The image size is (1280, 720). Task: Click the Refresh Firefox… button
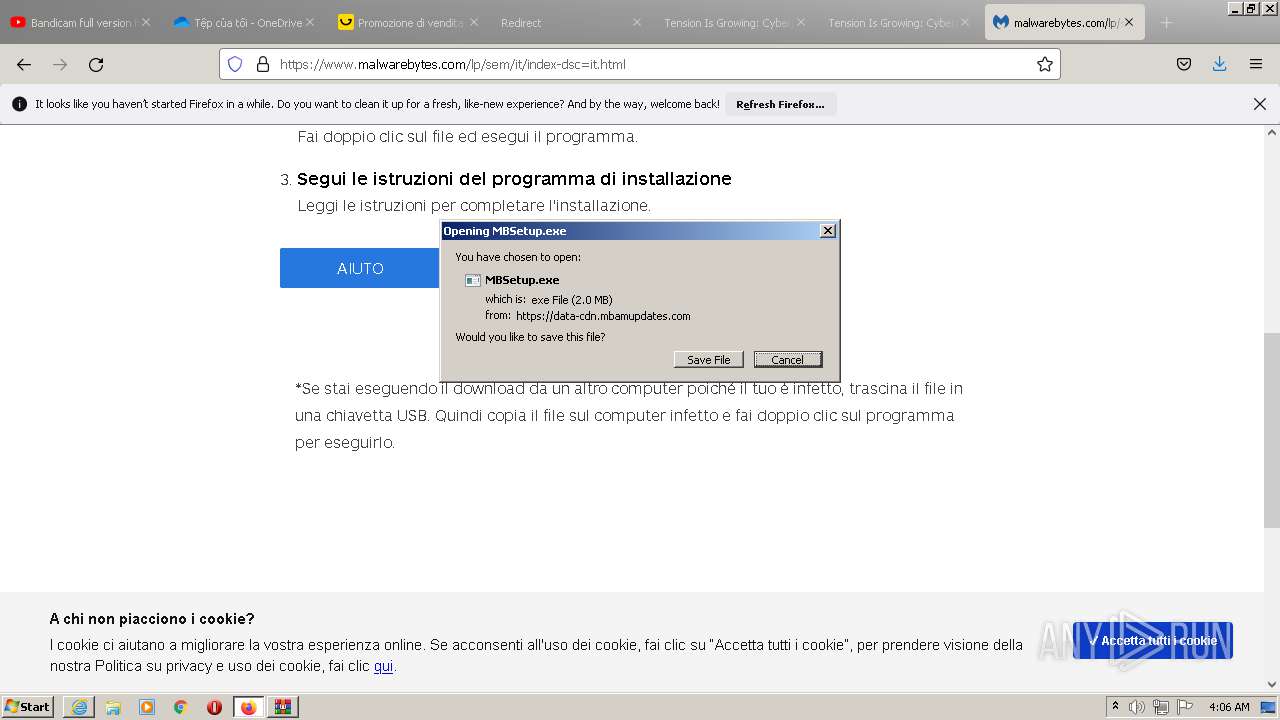(x=780, y=104)
